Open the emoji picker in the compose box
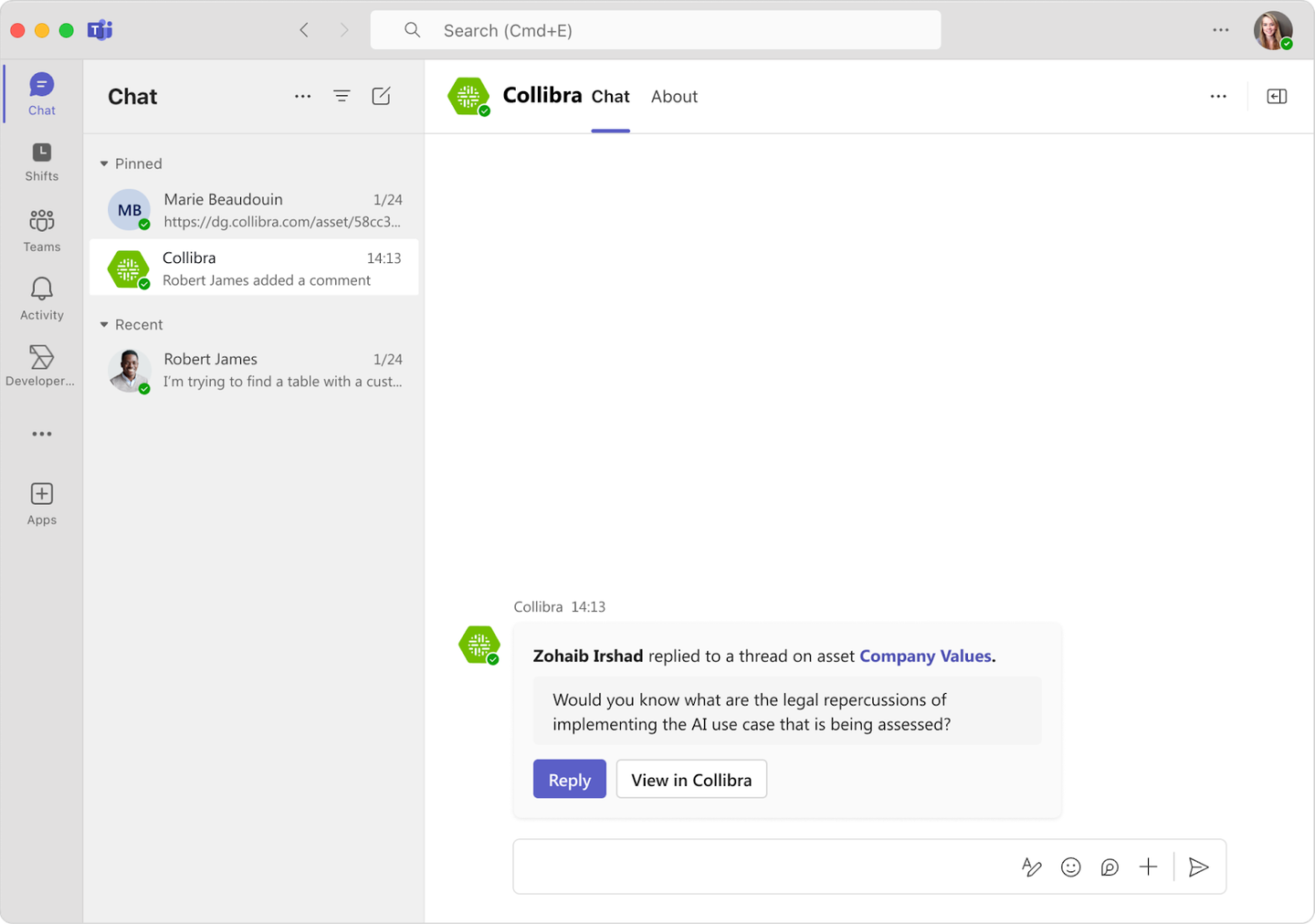The image size is (1315, 924). [1070, 866]
